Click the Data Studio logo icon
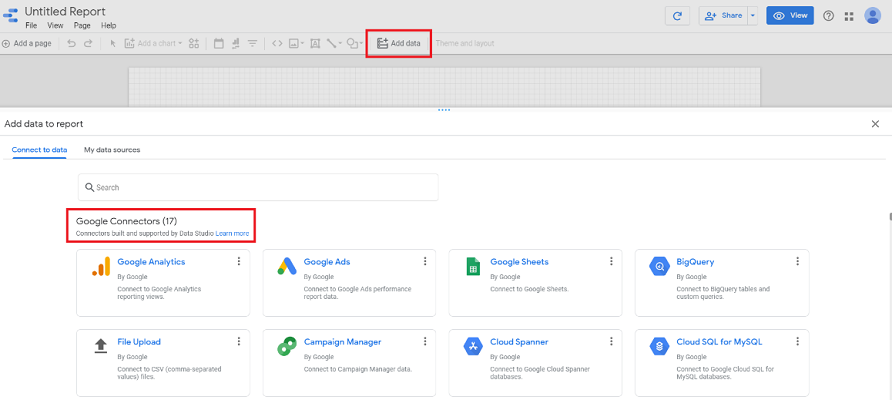The width and height of the screenshot is (892, 400). [x=10, y=15]
